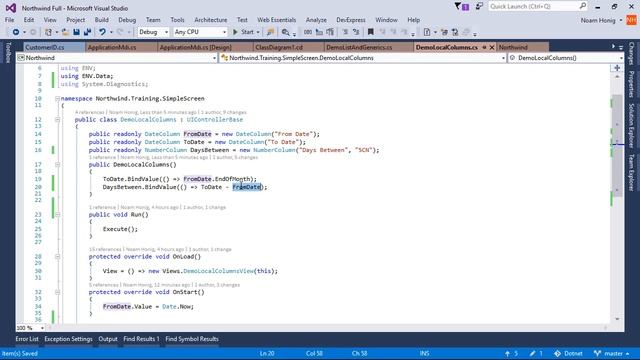Click the Undo arrow icon
The width and height of the screenshot is (640, 360).
(102, 32)
